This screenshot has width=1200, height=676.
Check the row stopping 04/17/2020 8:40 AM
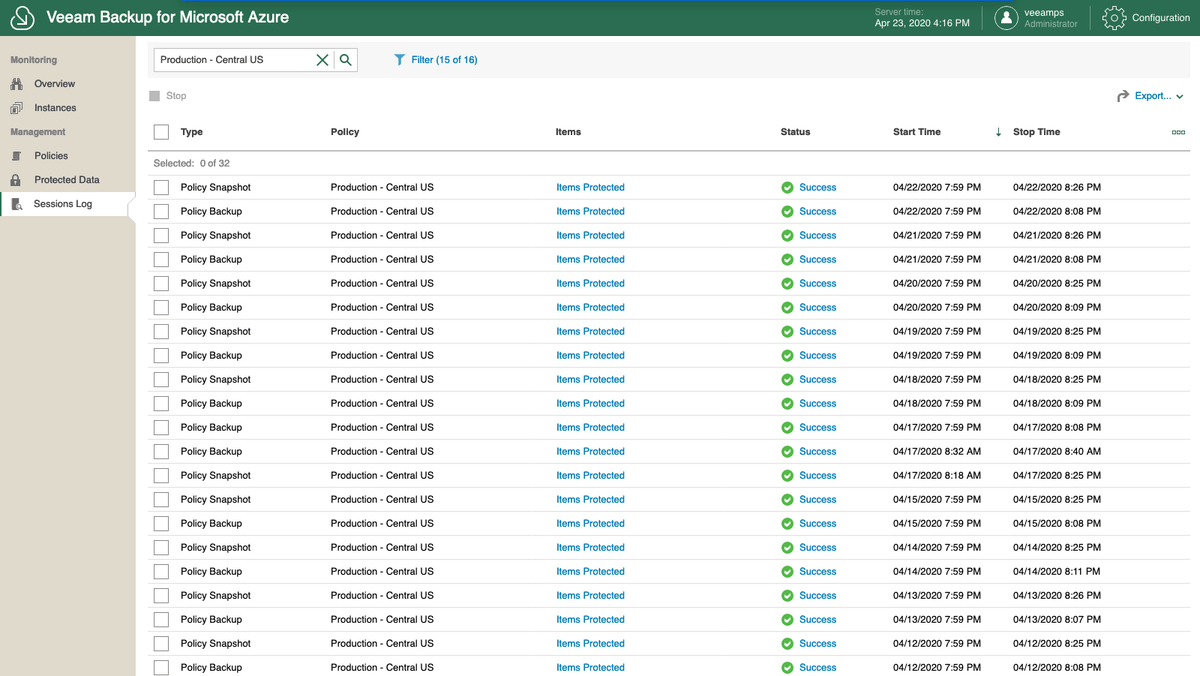click(161, 451)
